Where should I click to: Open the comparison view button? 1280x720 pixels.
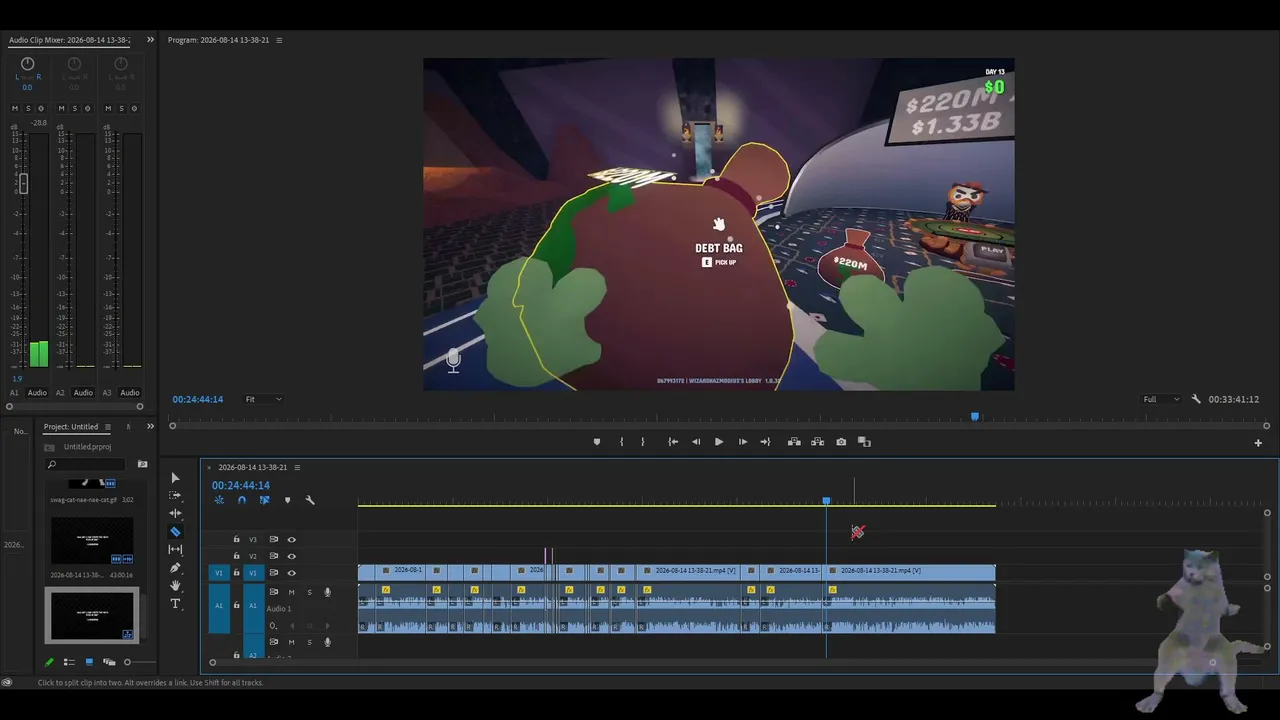click(865, 442)
